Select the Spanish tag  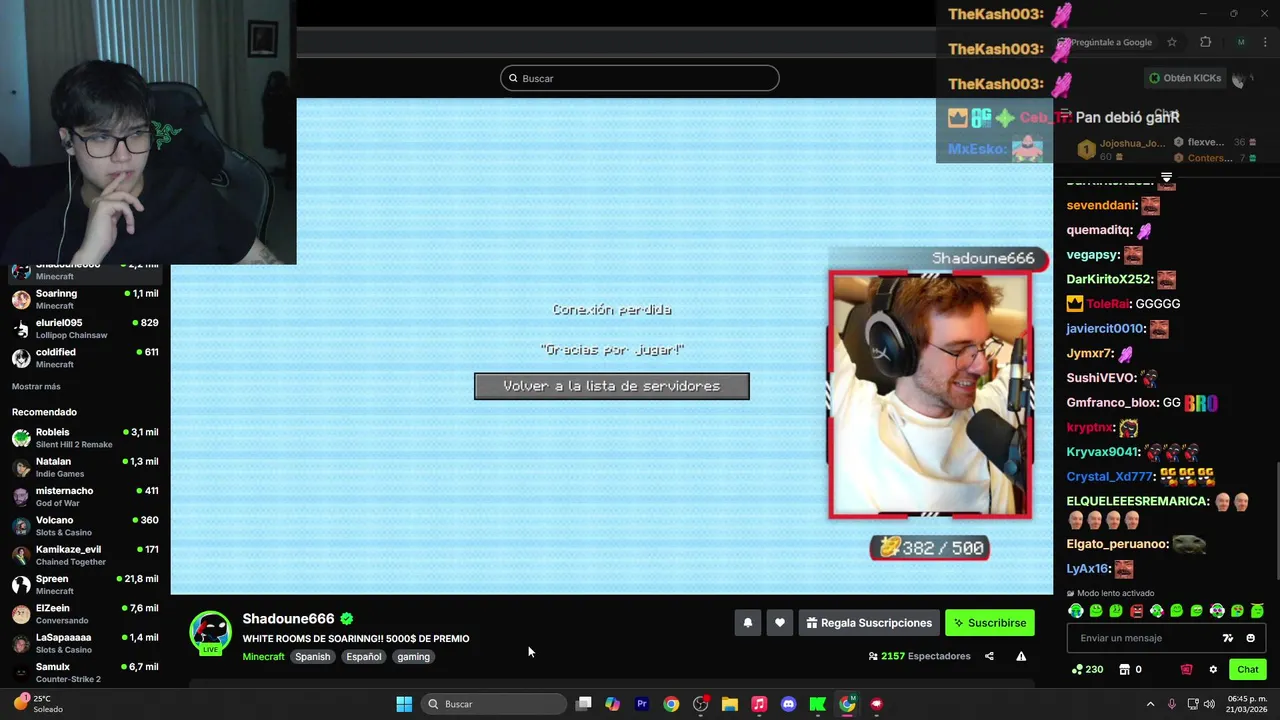point(312,657)
